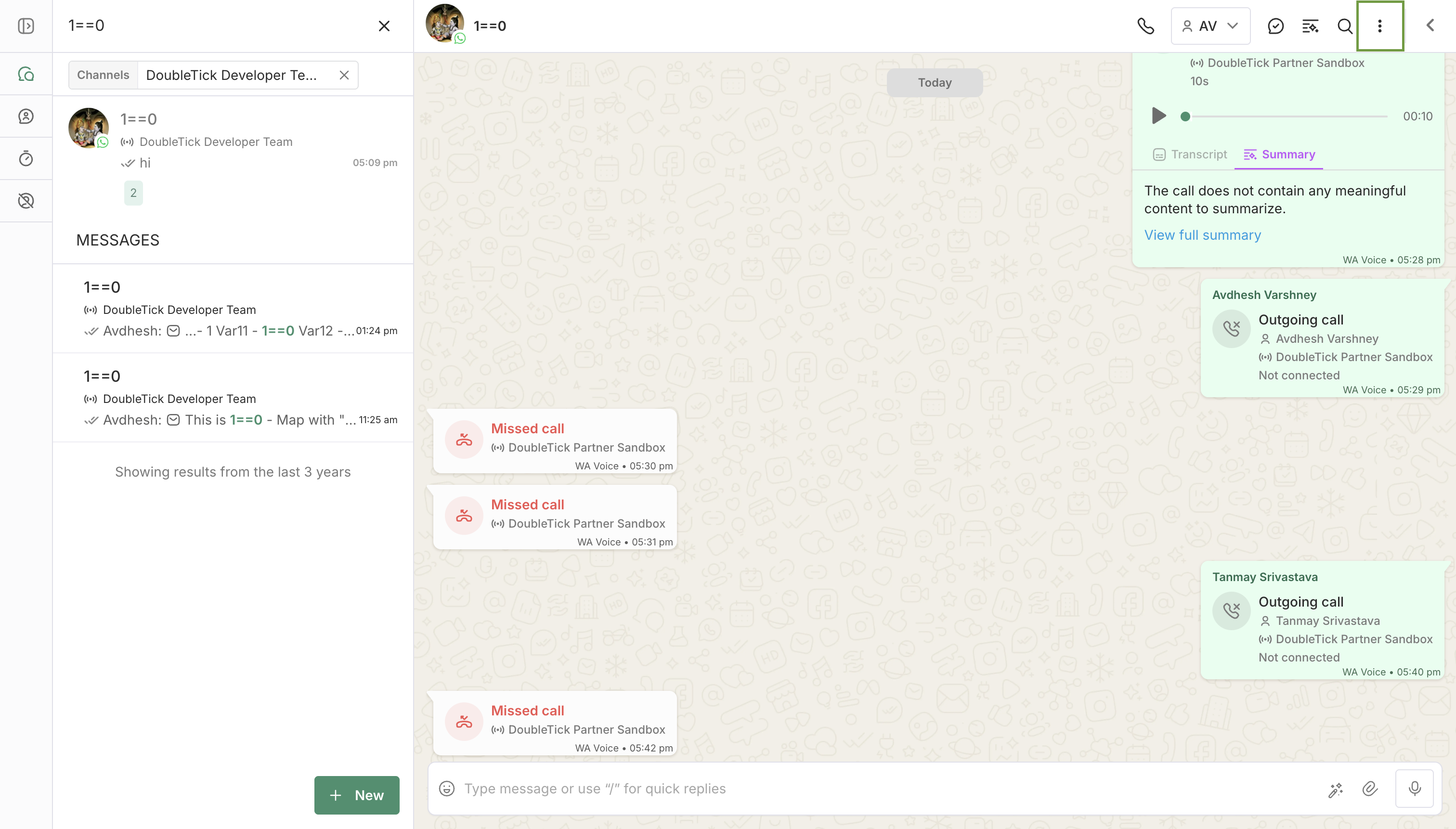Viewport: 1456px width, 829px height.
Task: Click the View full summary link
Action: pos(1202,235)
